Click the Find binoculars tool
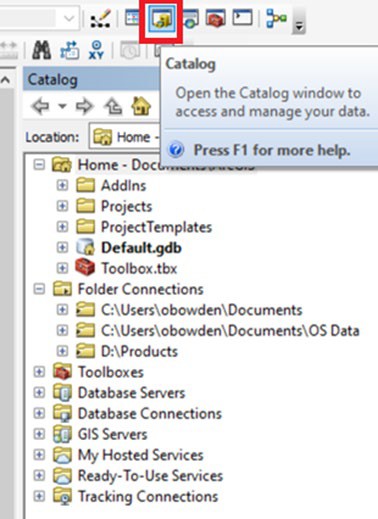The height and width of the screenshot is (519, 378). point(42,51)
